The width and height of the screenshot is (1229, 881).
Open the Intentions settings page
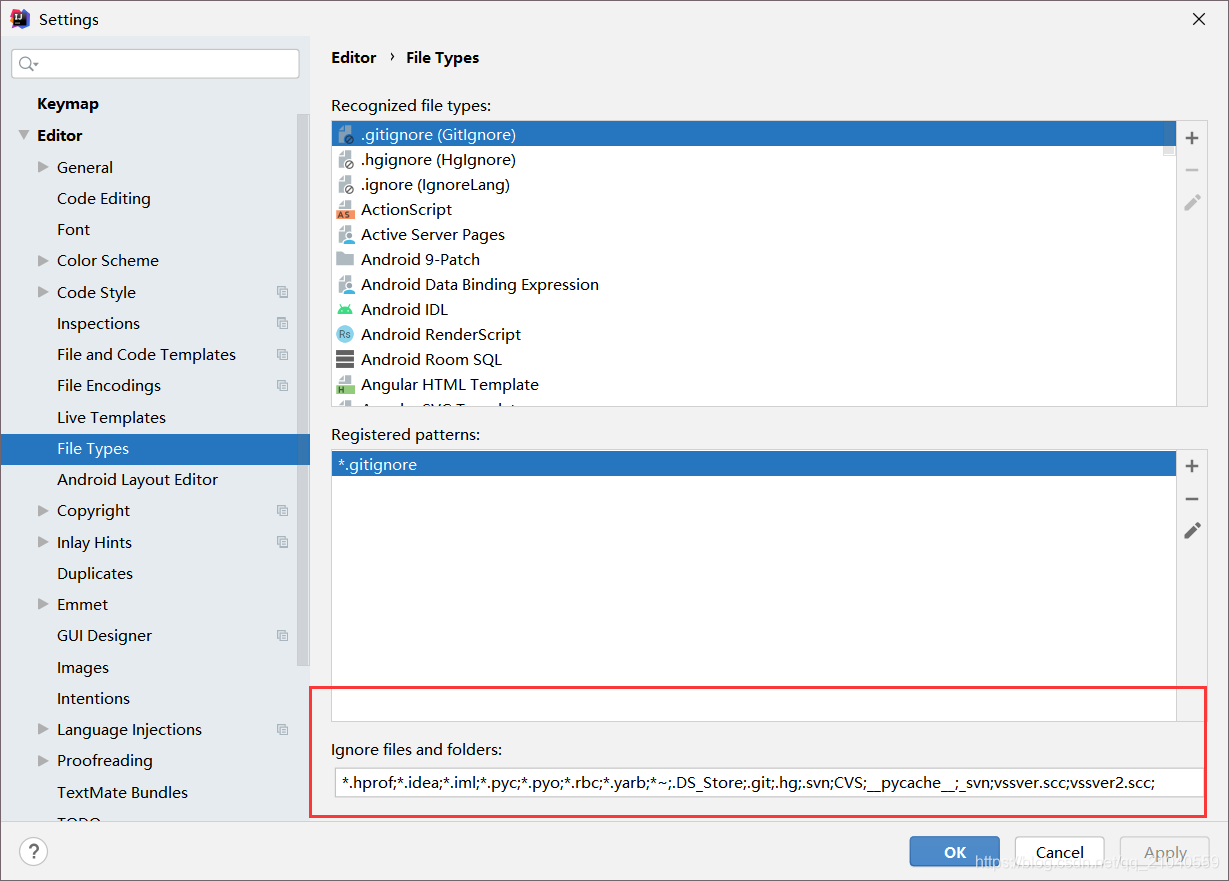(x=93, y=698)
